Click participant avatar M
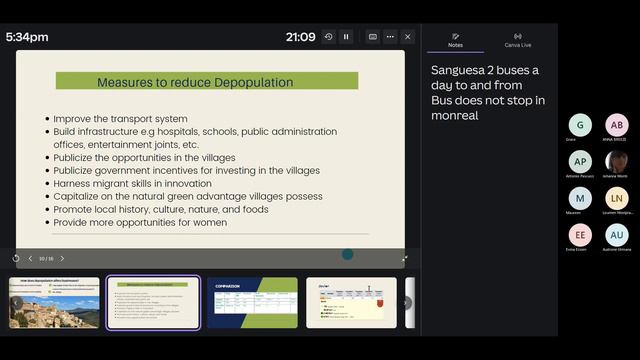 point(580,198)
